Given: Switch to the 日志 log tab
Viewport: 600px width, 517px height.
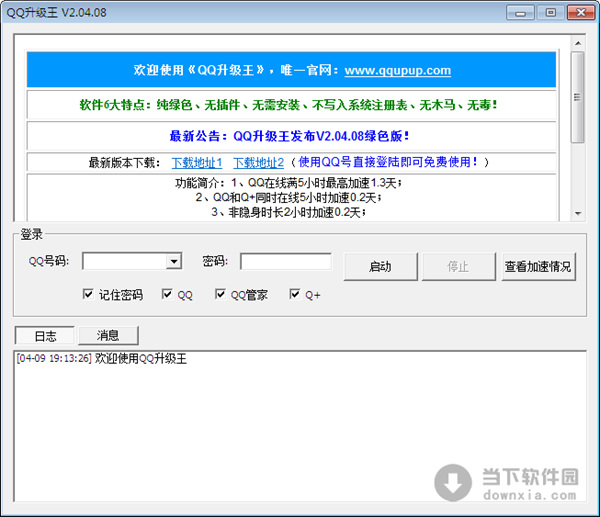Looking at the screenshot, I should tap(45, 336).
